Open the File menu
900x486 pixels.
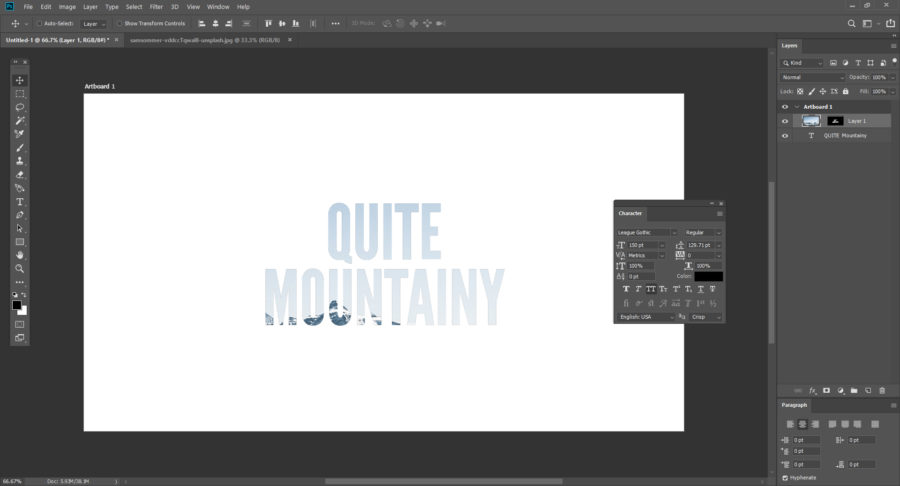(x=28, y=7)
